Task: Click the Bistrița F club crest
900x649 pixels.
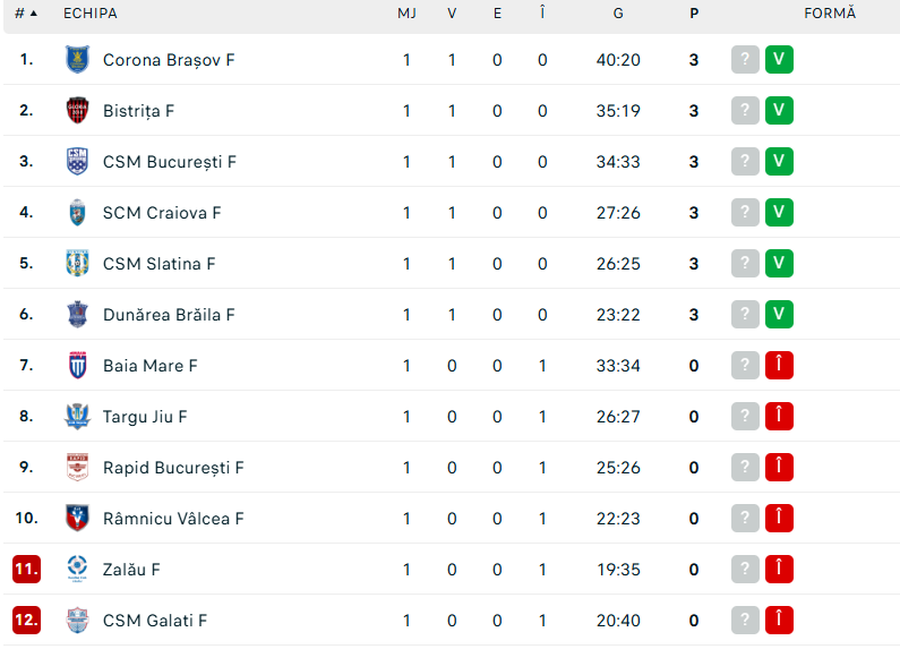Action: 77,111
